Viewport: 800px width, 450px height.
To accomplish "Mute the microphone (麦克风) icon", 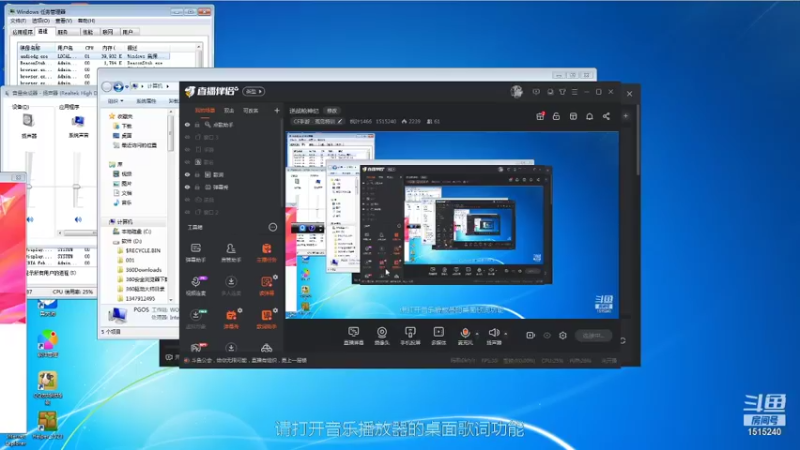I will 465,333.
